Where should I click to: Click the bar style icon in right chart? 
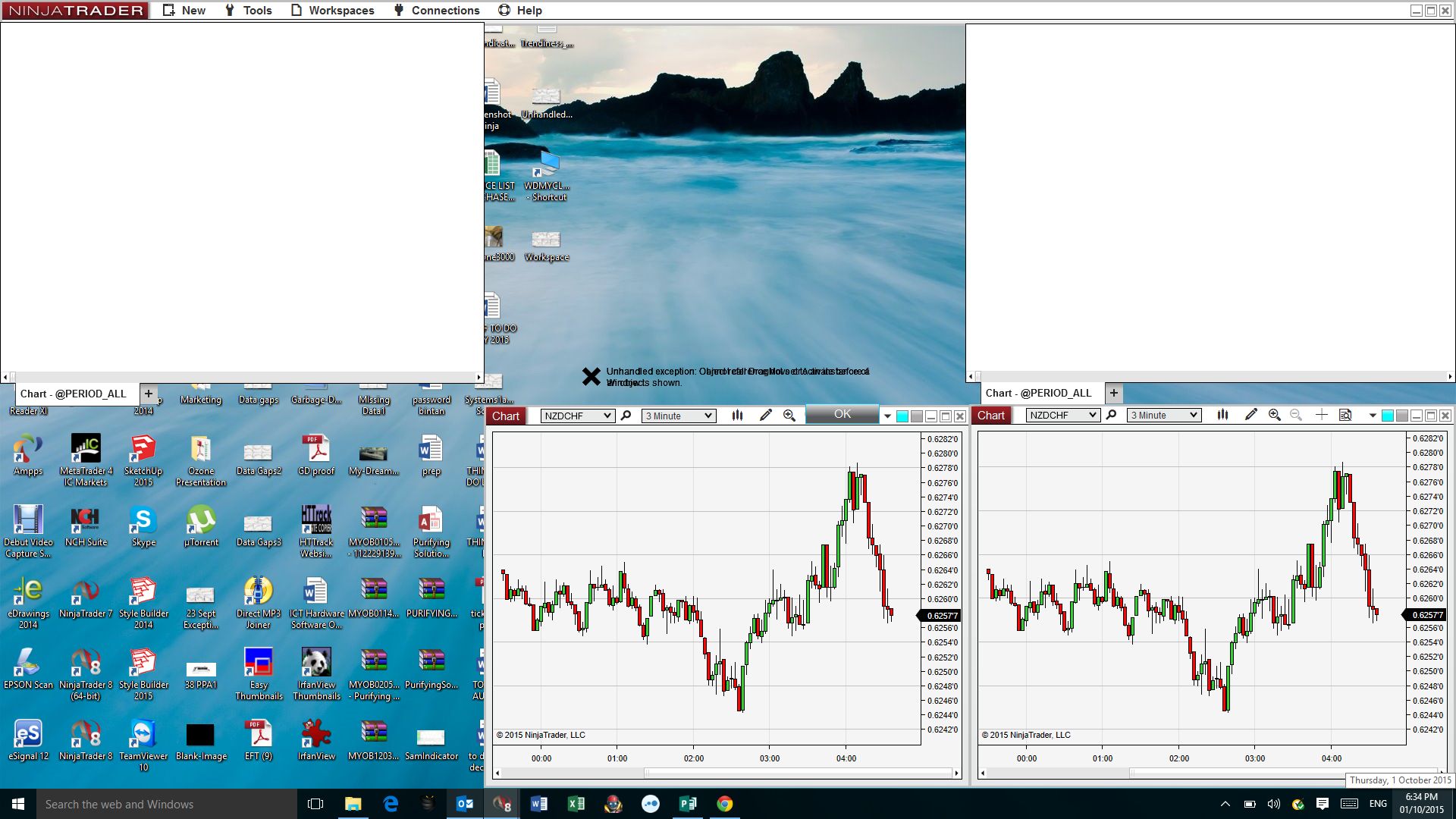[x=1222, y=415]
